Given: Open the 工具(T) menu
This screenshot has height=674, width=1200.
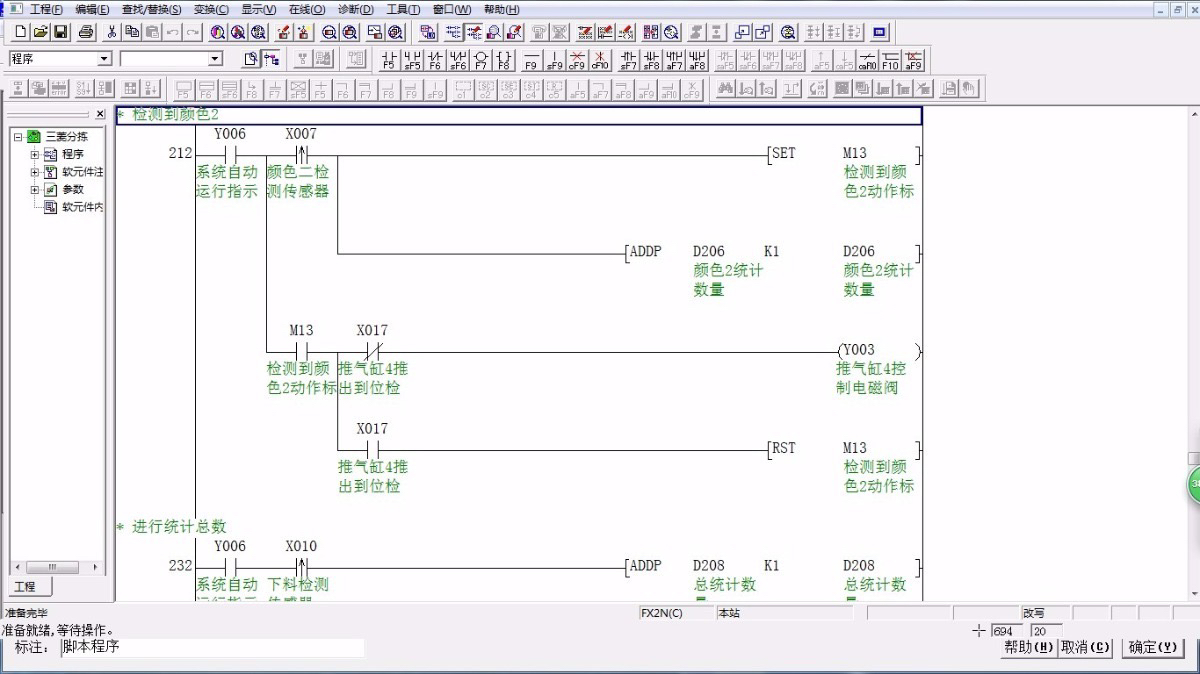Looking at the screenshot, I should (x=403, y=9).
